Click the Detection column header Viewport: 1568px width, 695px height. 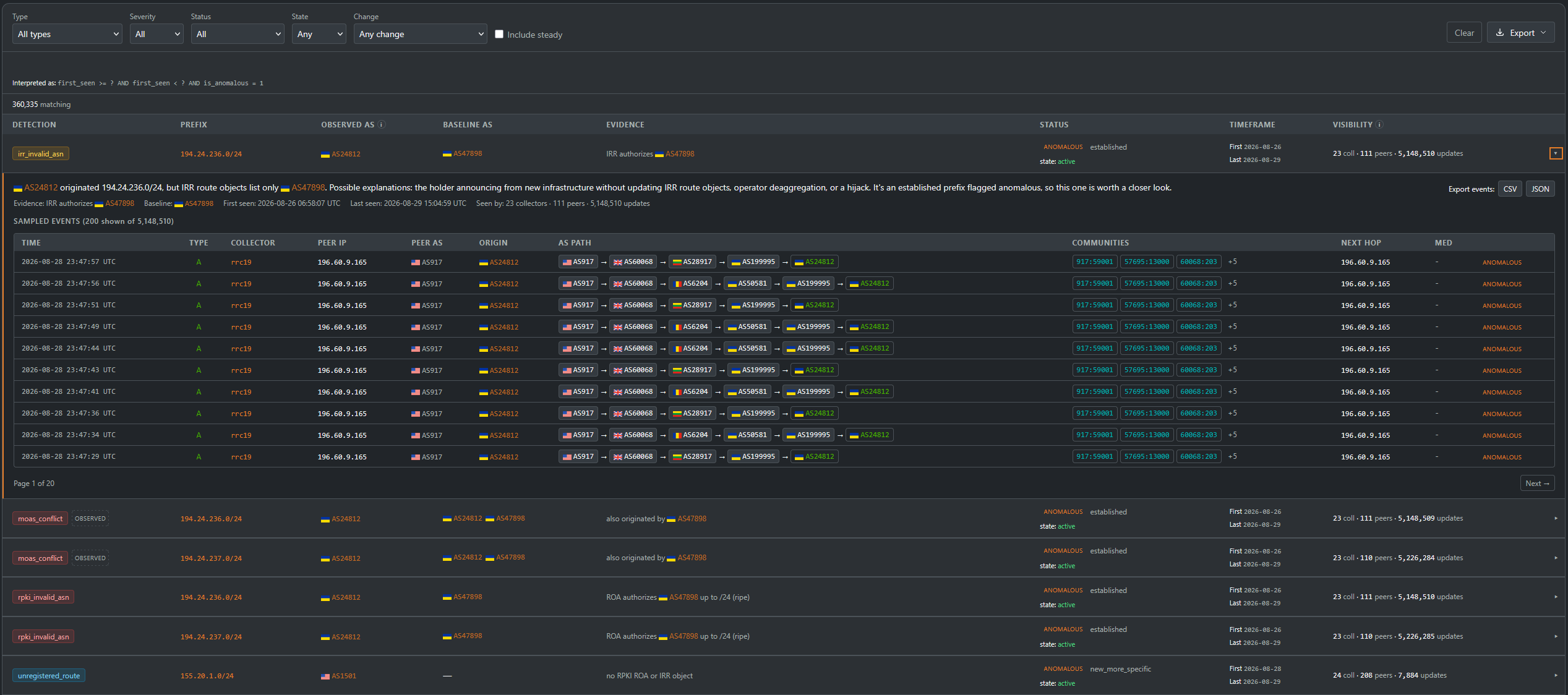coord(34,124)
